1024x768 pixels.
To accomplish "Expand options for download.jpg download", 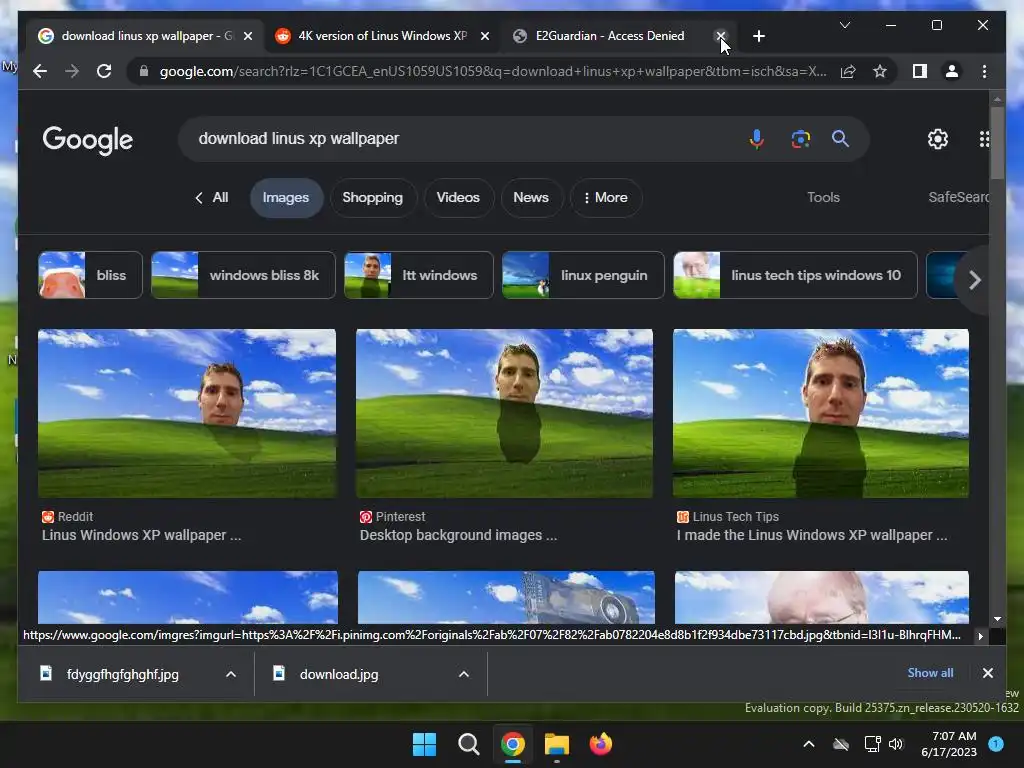I will point(464,674).
